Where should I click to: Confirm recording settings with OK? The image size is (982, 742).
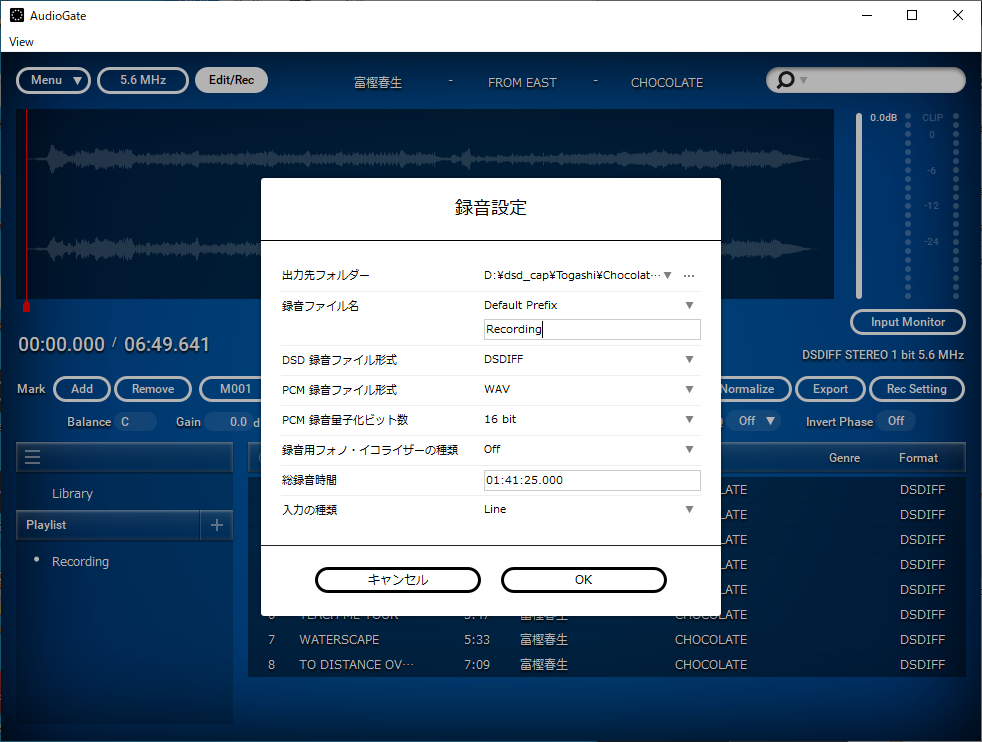584,580
